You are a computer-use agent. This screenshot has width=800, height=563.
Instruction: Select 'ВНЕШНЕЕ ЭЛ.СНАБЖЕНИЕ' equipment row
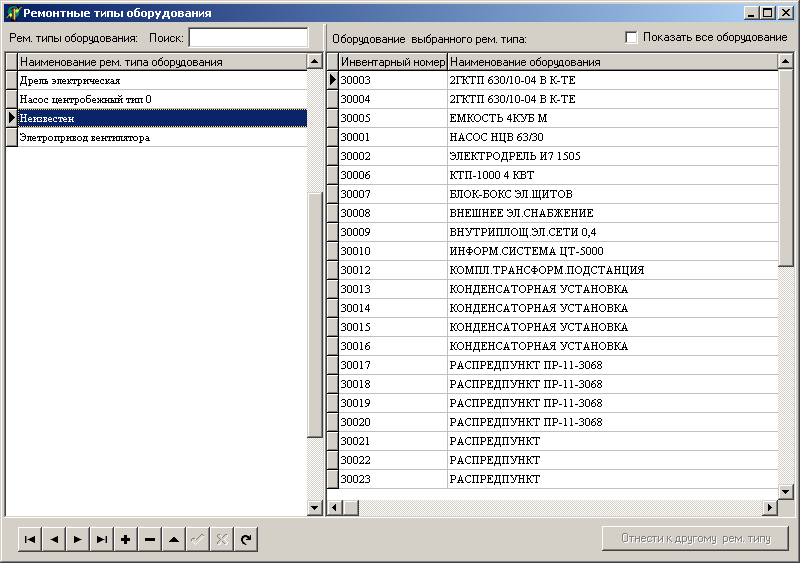coord(558,213)
